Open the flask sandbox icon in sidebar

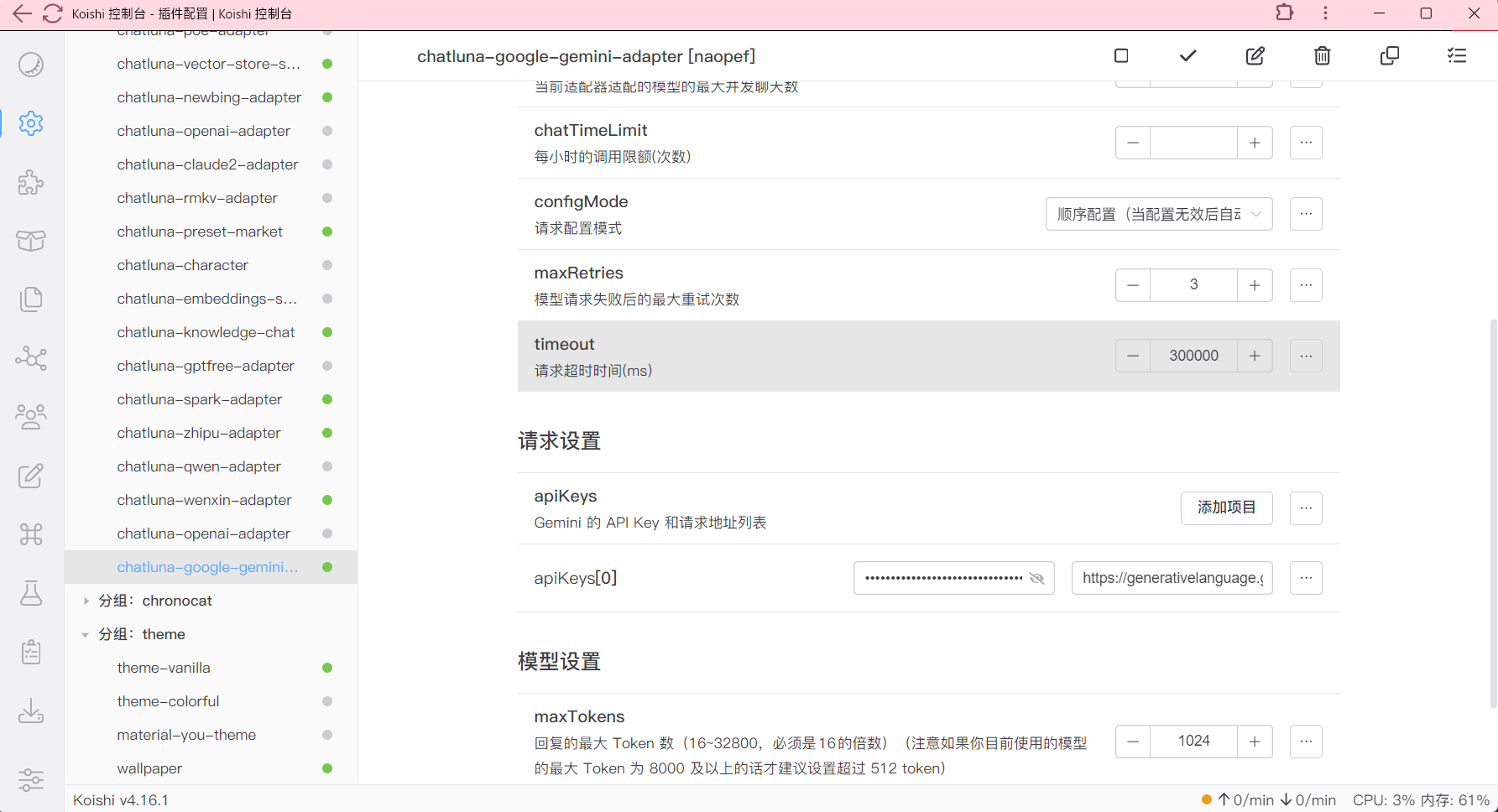31,593
